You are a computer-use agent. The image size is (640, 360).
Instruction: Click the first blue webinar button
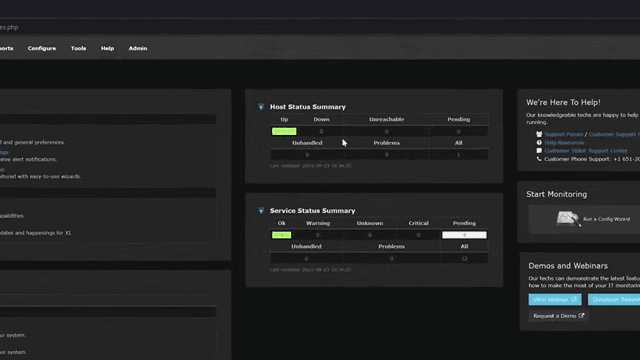(555, 300)
